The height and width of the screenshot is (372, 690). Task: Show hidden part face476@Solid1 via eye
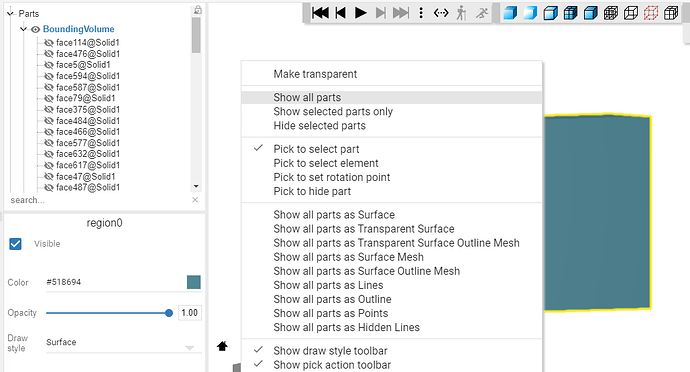48,54
